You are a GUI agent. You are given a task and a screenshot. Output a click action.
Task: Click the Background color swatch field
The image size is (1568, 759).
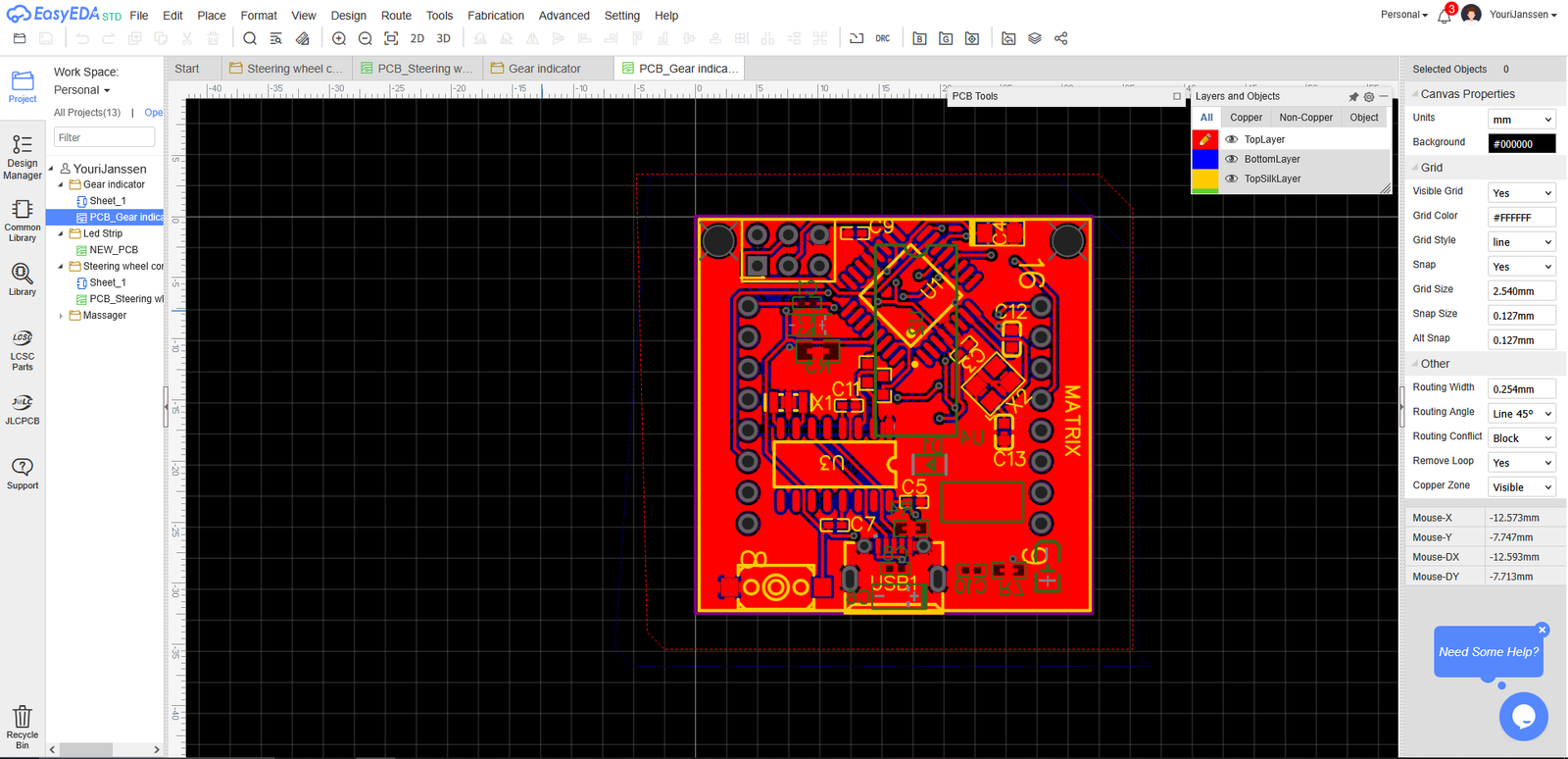(1521, 144)
